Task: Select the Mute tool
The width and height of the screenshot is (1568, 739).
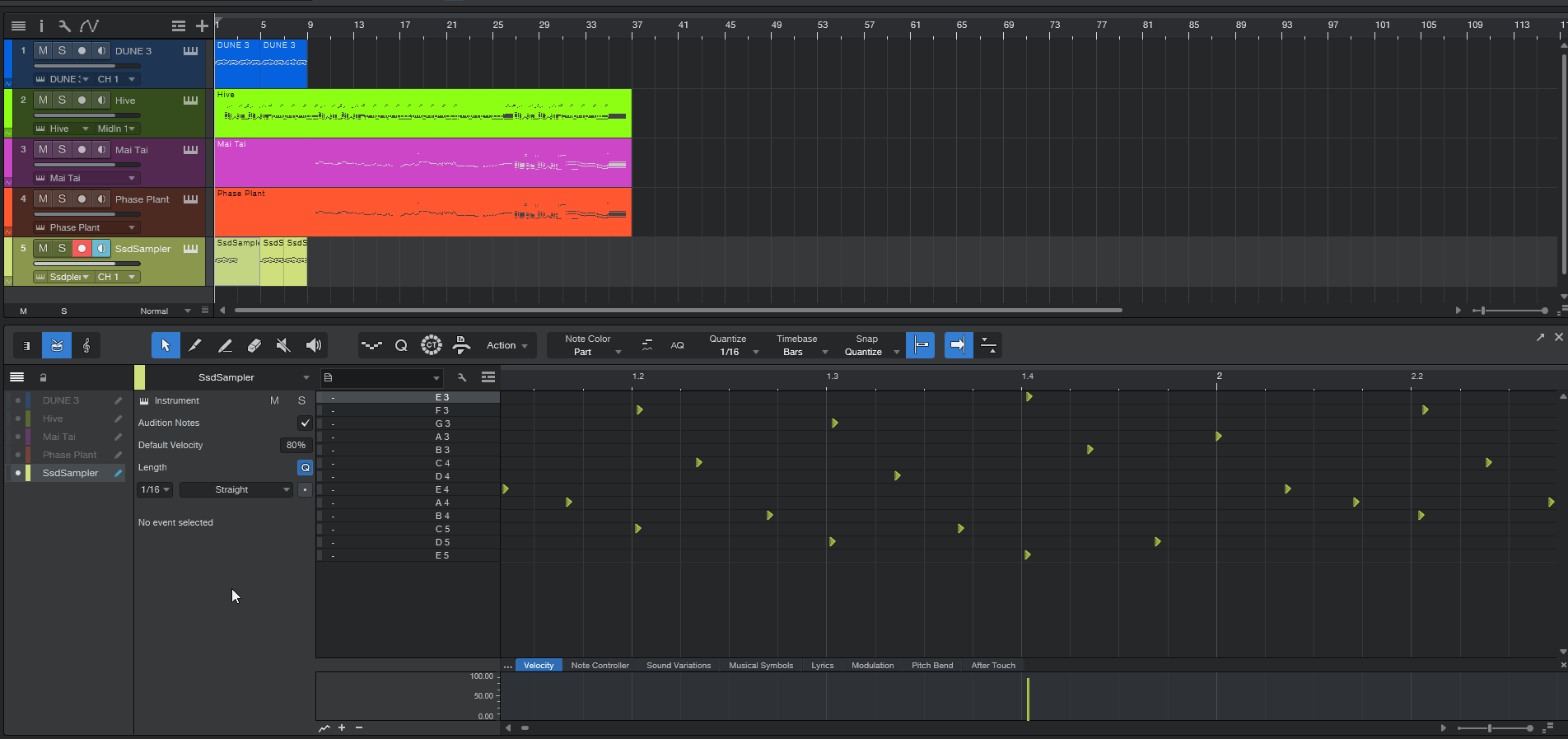Action: pyautogui.click(x=284, y=345)
